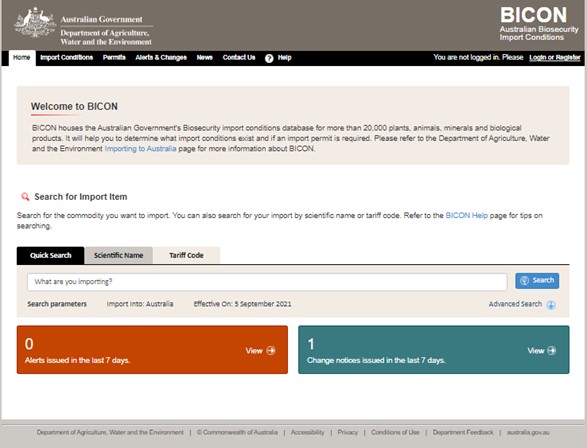The height and width of the screenshot is (448, 587).
Task: Click the help question mark icon
Action: point(269,58)
